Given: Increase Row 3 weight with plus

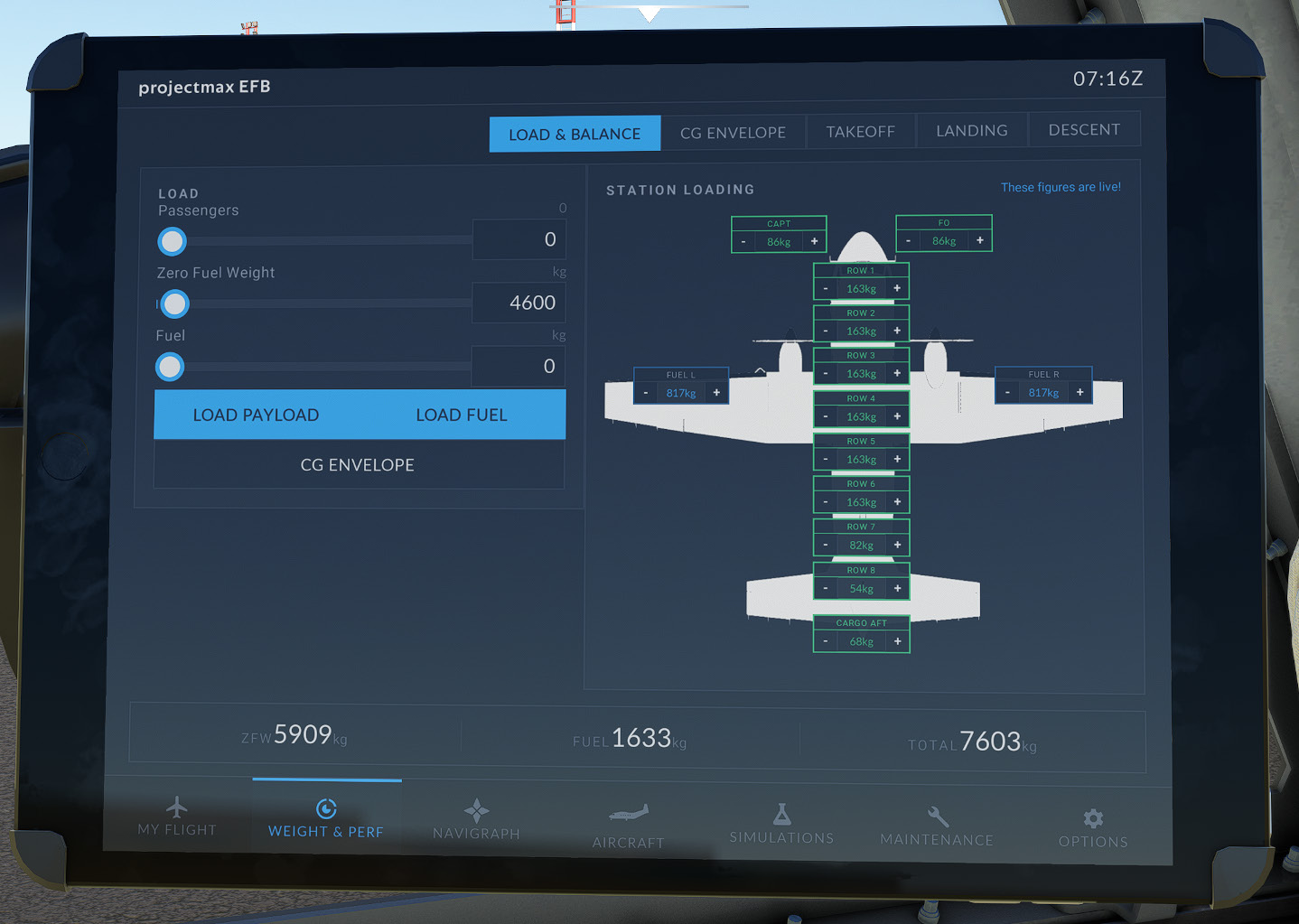Looking at the screenshot, I should [x=897, y=373].
